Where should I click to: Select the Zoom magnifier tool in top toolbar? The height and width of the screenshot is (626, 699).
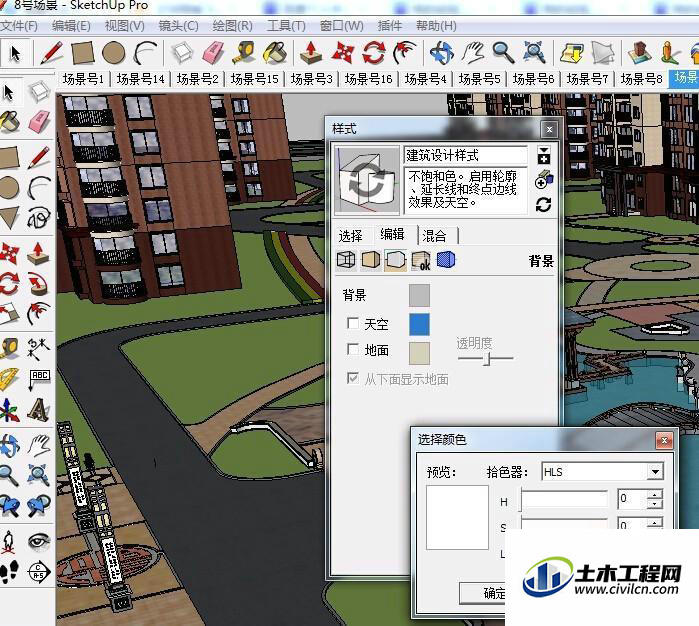[503, 53]
